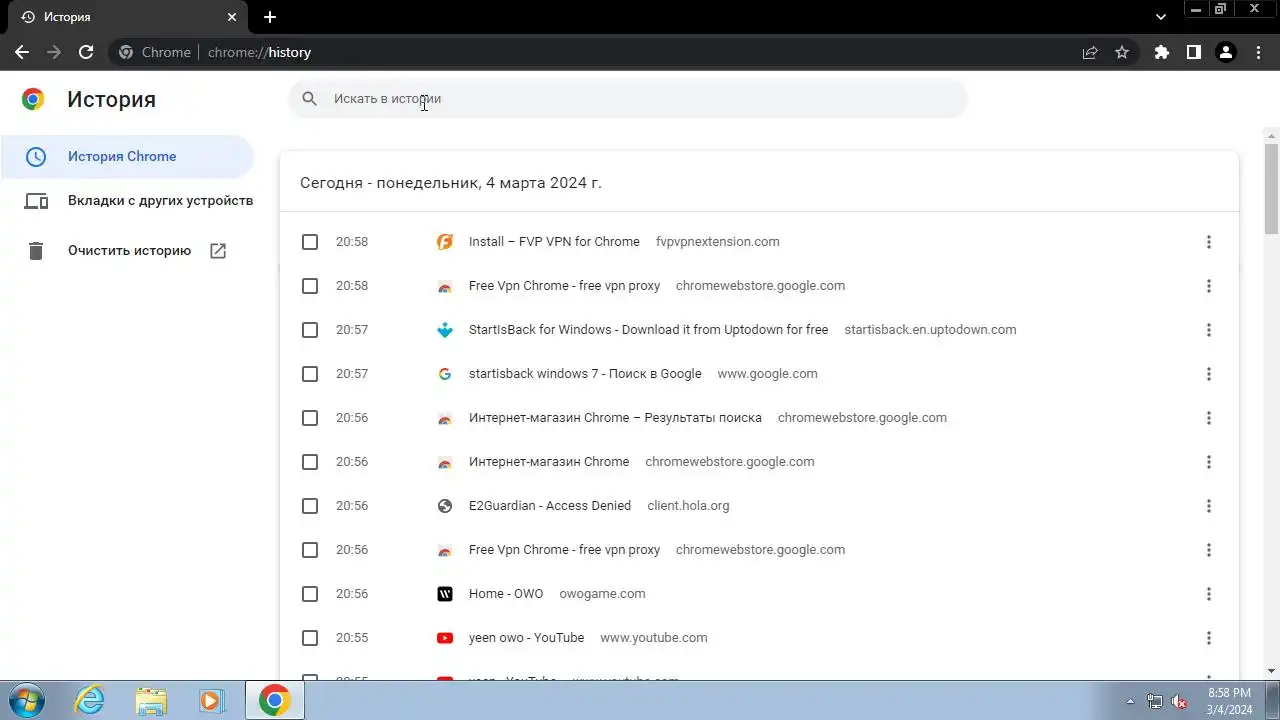Tick checkbox for Home - OWO entry
Image resolution: width=1280 pixels, height=720 pixels.
310,594
